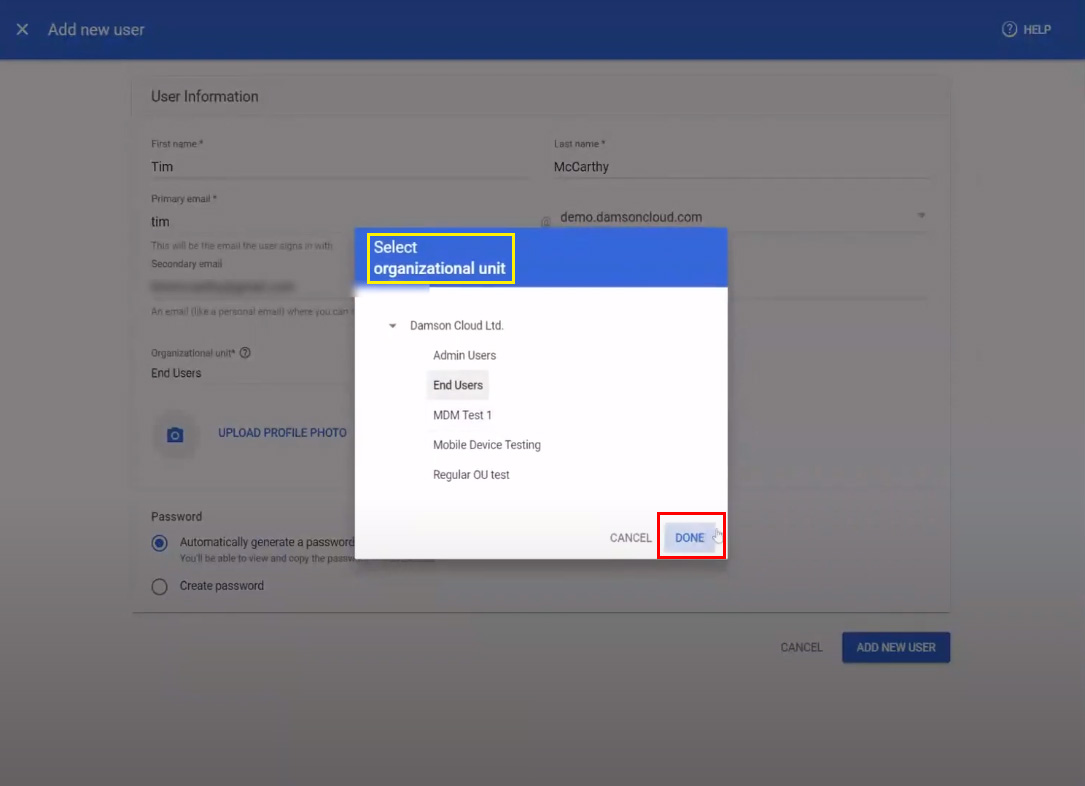Click the camera profile photo icon
The width and height of the screenshot is (1085, 786).
(x=175, y=435)
